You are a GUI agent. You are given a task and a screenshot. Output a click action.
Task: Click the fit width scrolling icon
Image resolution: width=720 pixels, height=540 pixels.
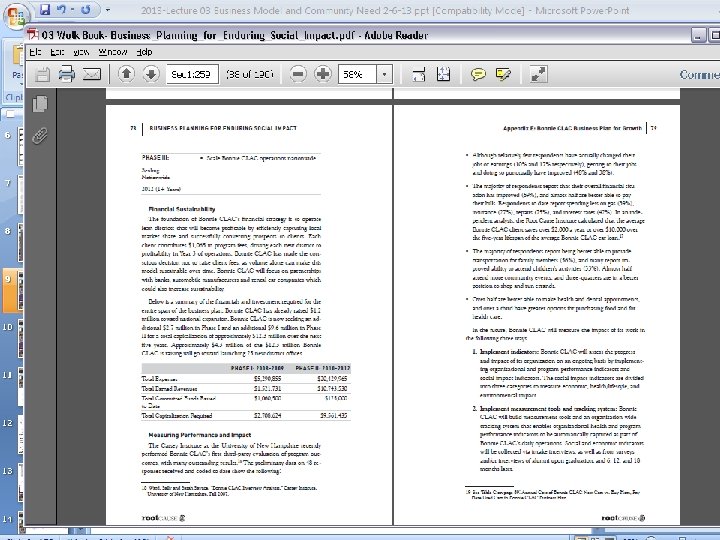(x=419, y=74)
